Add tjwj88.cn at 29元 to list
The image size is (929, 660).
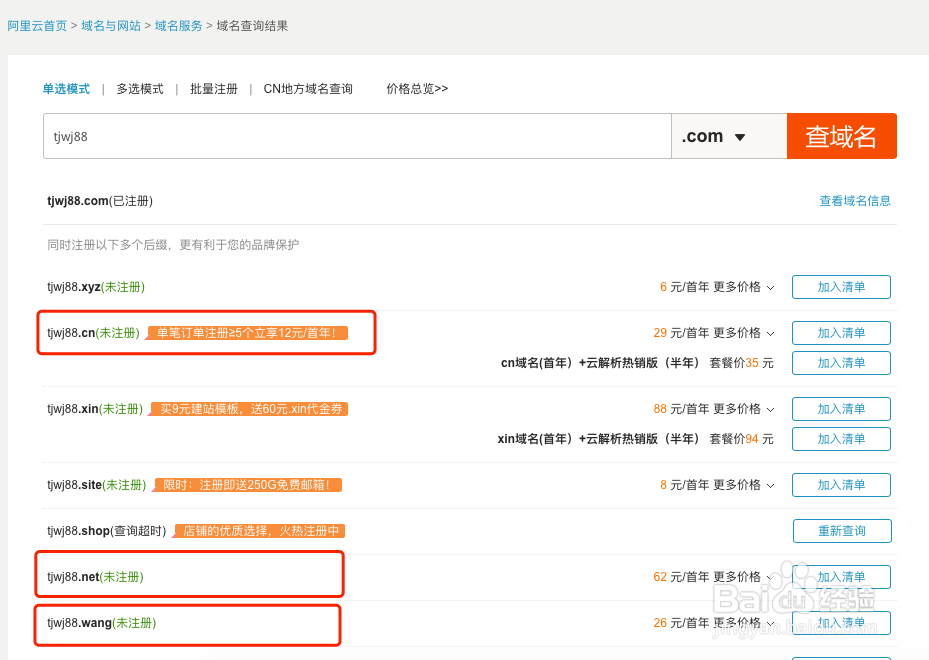tap(841, 333)
